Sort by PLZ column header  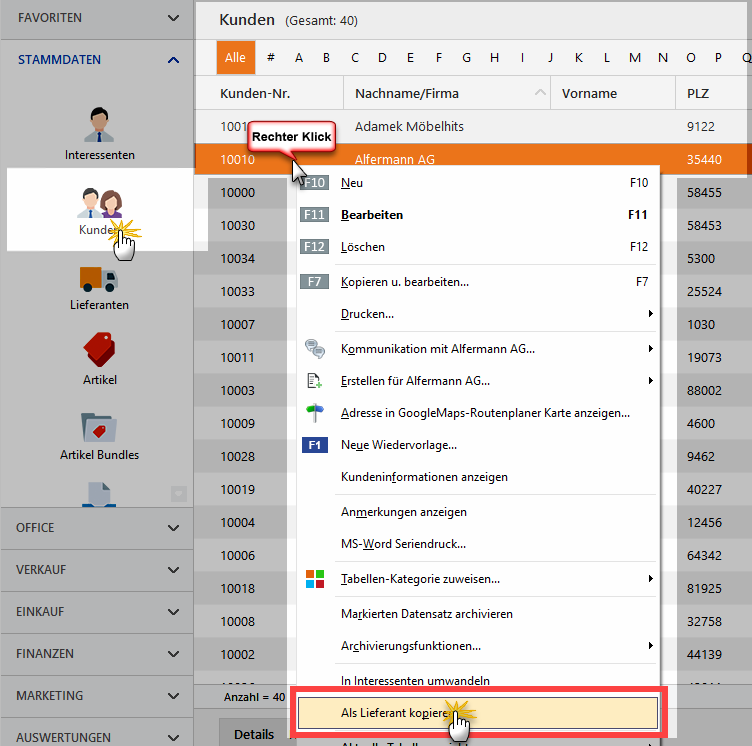click(x=714, y=94)
